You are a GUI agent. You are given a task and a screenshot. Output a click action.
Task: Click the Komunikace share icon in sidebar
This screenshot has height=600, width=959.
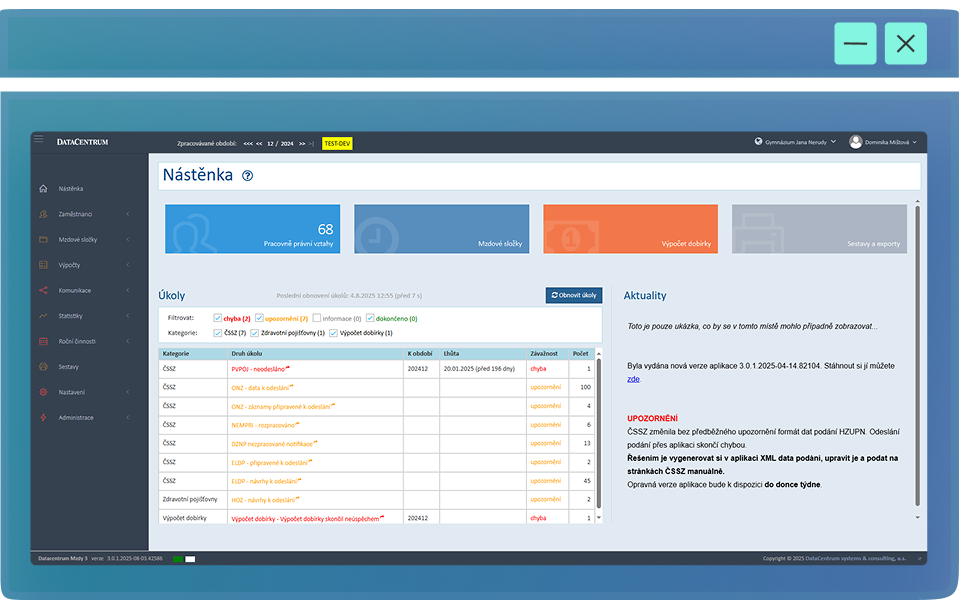(43, 290)
